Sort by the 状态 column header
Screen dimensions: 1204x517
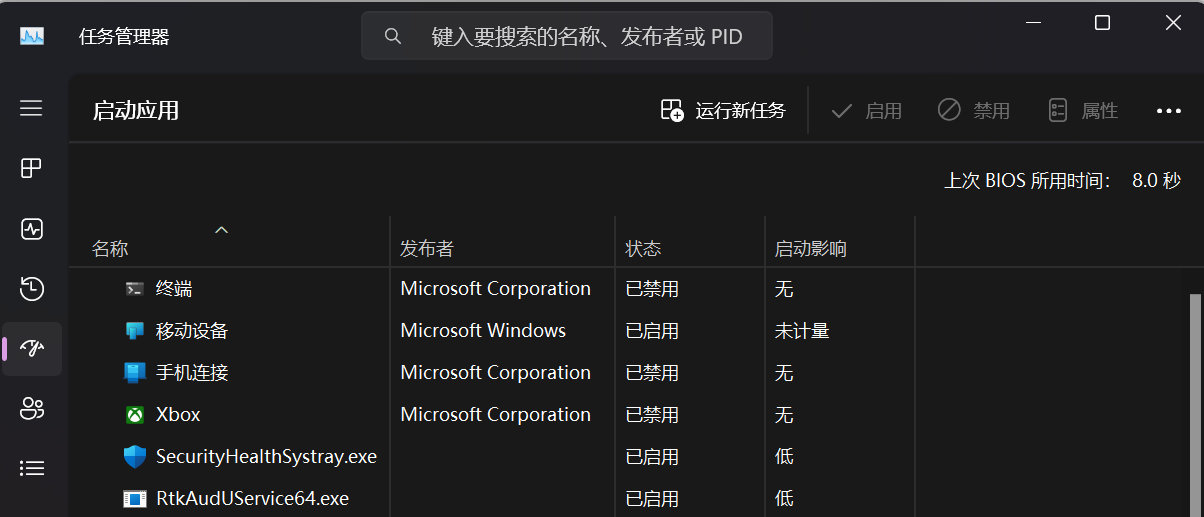coord(643,249)
